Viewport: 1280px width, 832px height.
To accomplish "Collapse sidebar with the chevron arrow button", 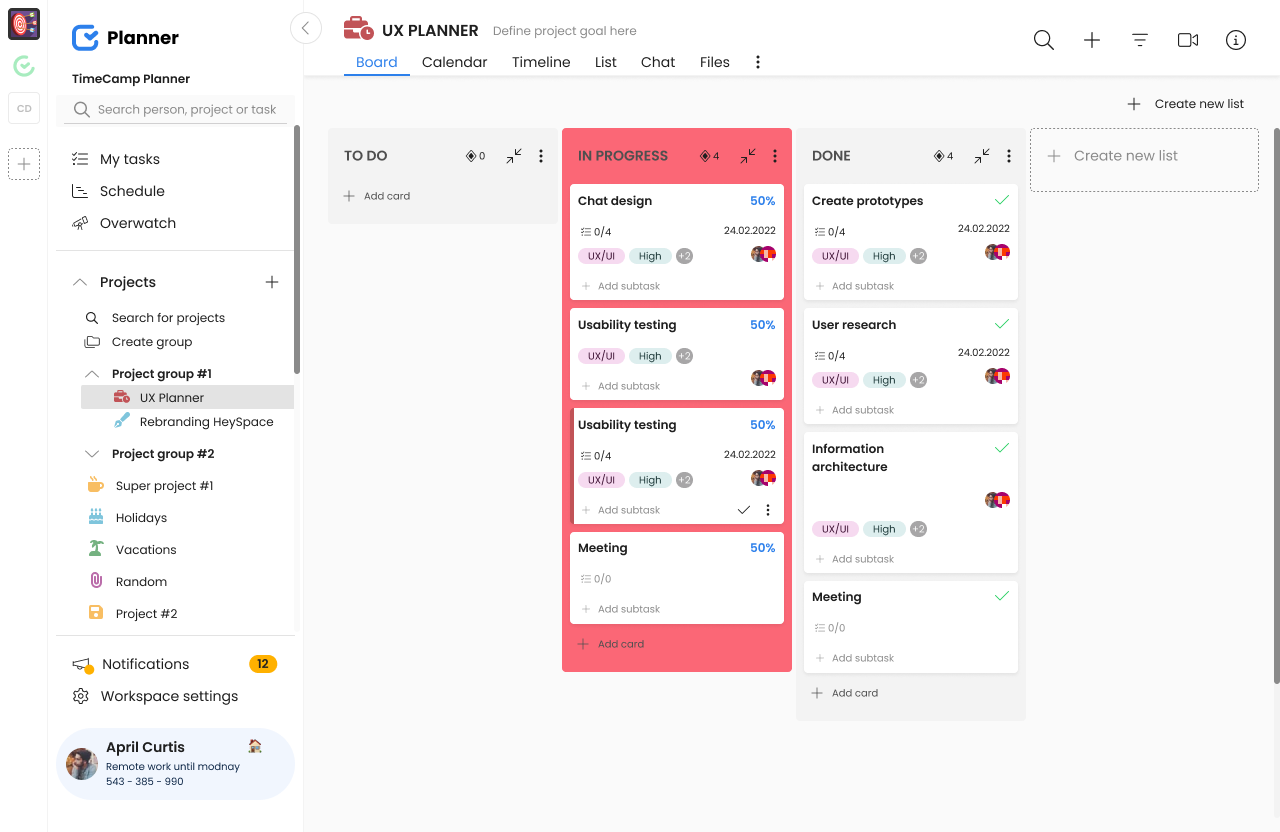I will (306, 28).
